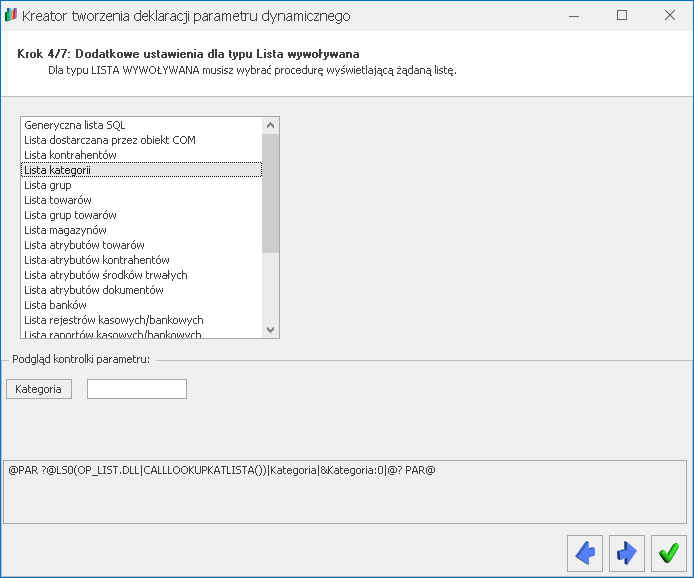This screenshot has width=694, height=578.
Task: Click the @PAR declaration text box
Action: pyautogui.click(x=345, y=492)
